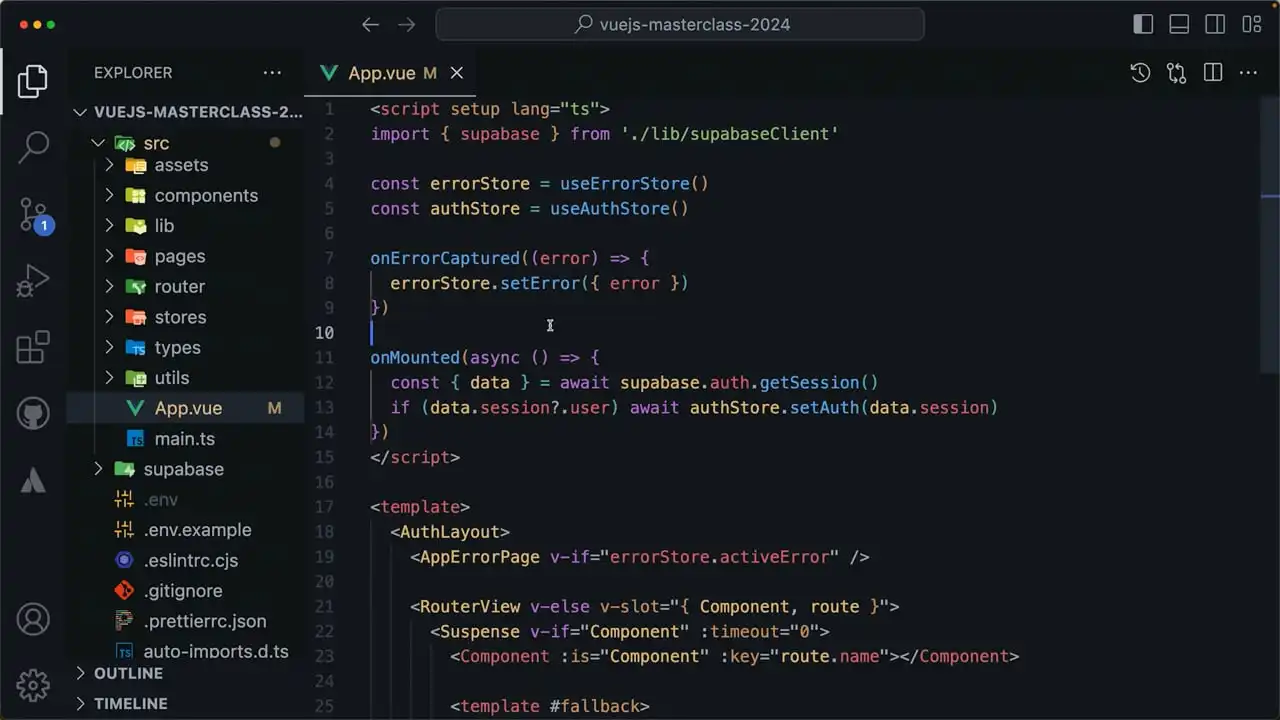Open the auto-imports.d.ts file
The width and height of the screenshot is (1280, 720).
(x=185, y=652)
